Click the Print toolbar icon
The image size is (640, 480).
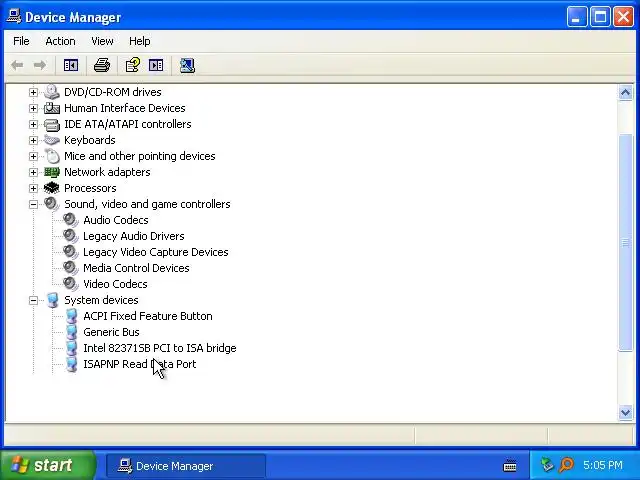tap(102, 65)
